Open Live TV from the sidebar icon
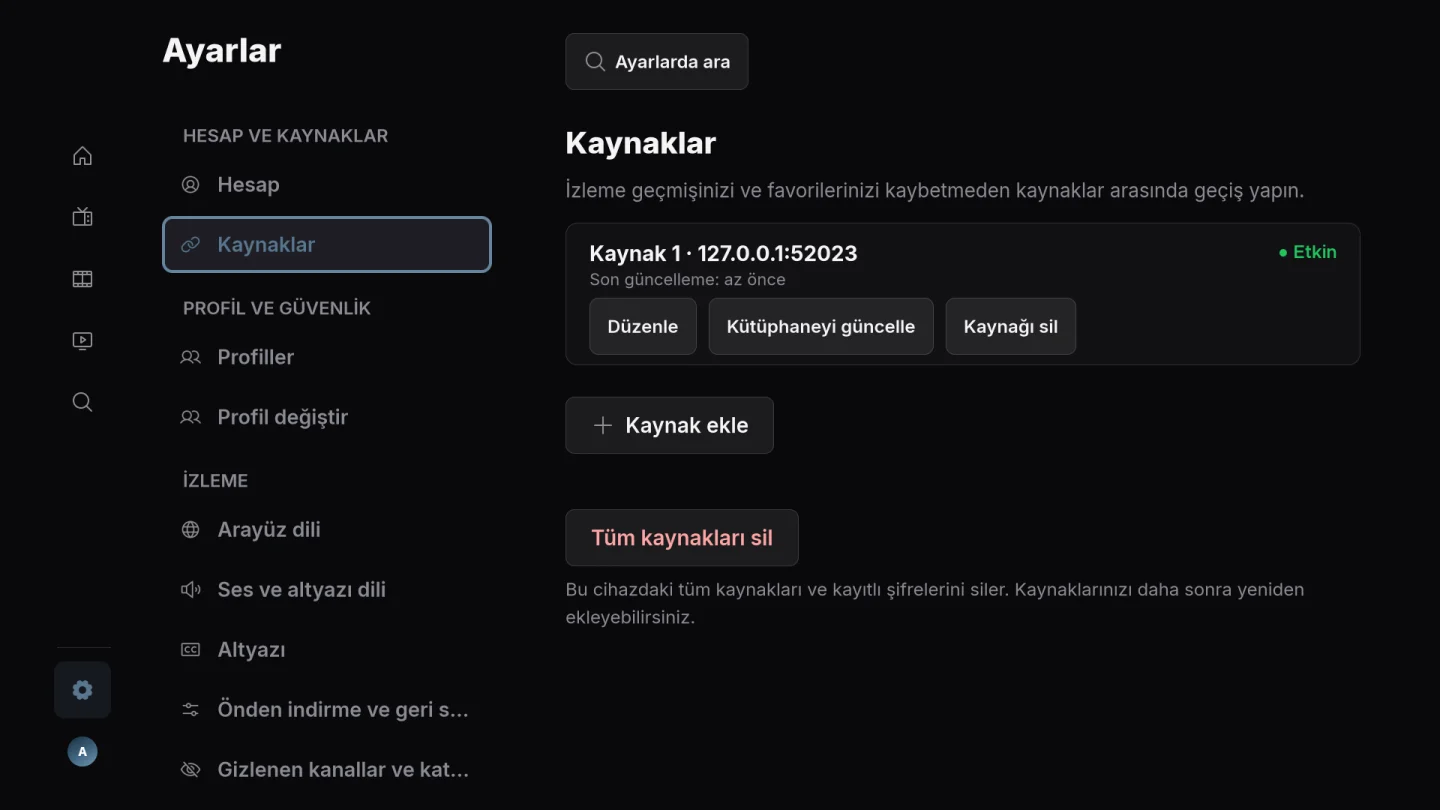The height and width of the screenshot is (810, 1440). pyautogui.click(x=82, y=217)
